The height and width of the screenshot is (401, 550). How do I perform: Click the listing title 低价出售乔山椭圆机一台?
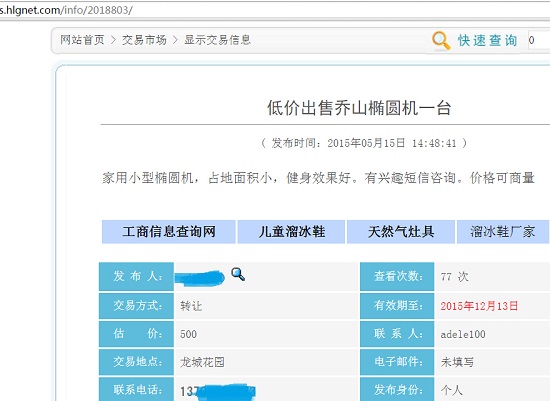coord(359,108)
